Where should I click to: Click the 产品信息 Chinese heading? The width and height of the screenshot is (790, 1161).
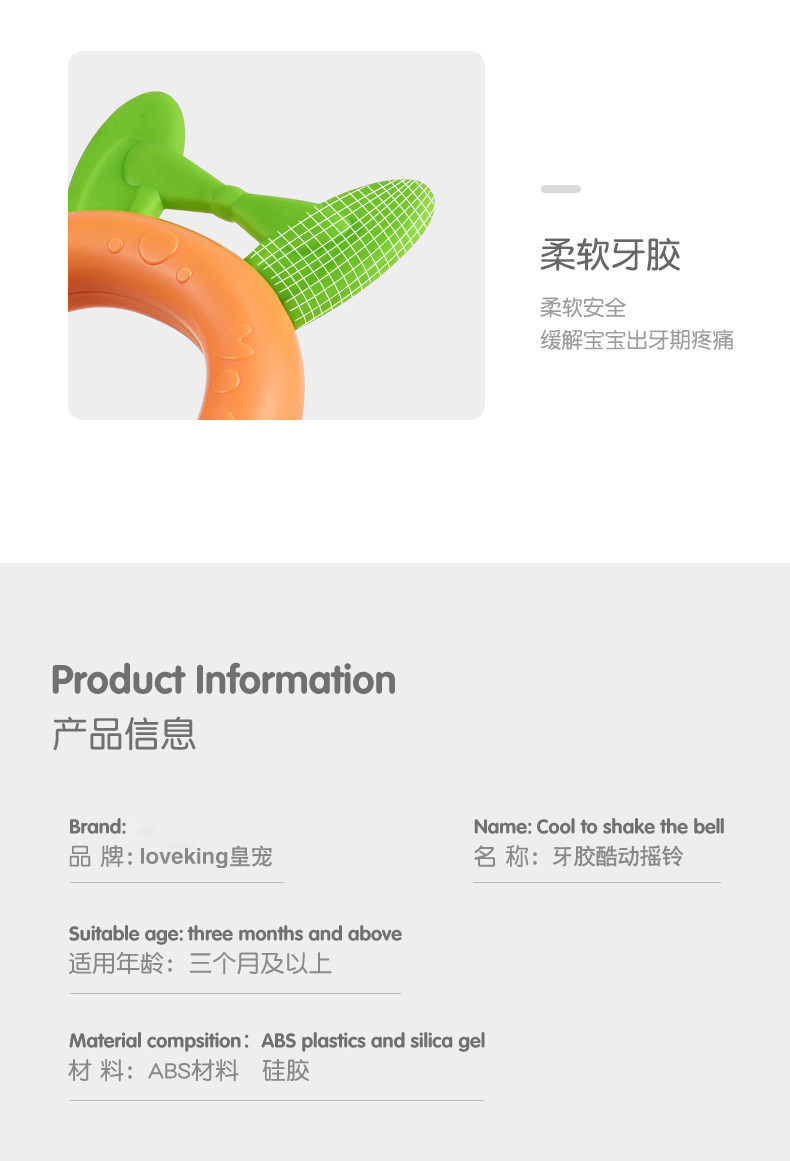click(x=124, y=735)
